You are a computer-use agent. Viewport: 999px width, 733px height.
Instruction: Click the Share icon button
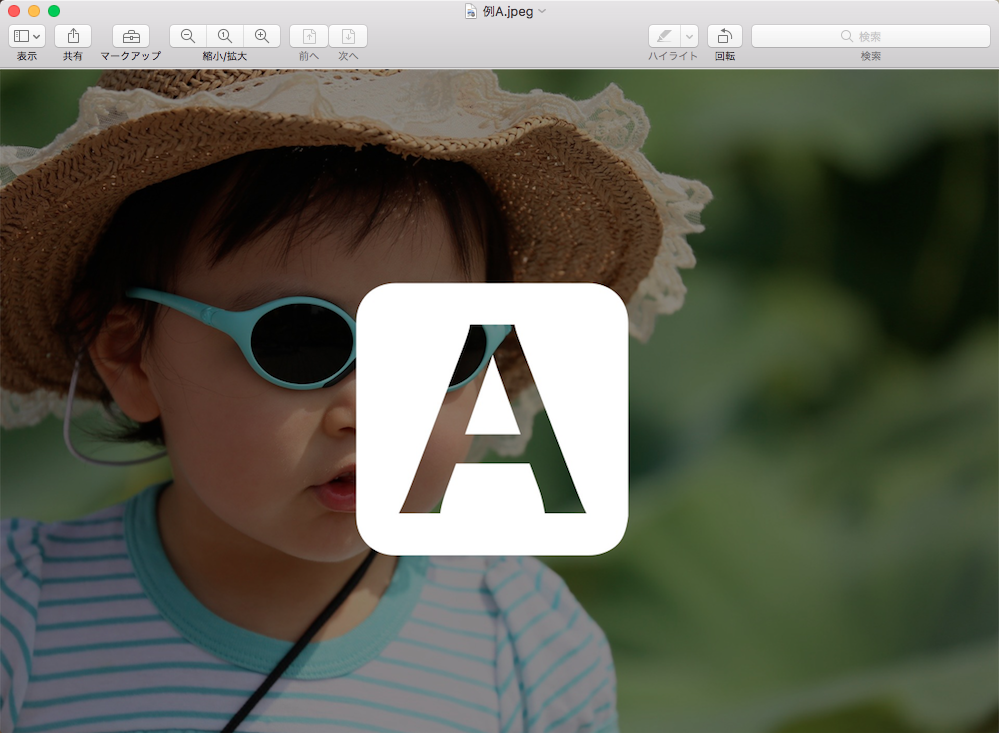click(x=73, y=36)
